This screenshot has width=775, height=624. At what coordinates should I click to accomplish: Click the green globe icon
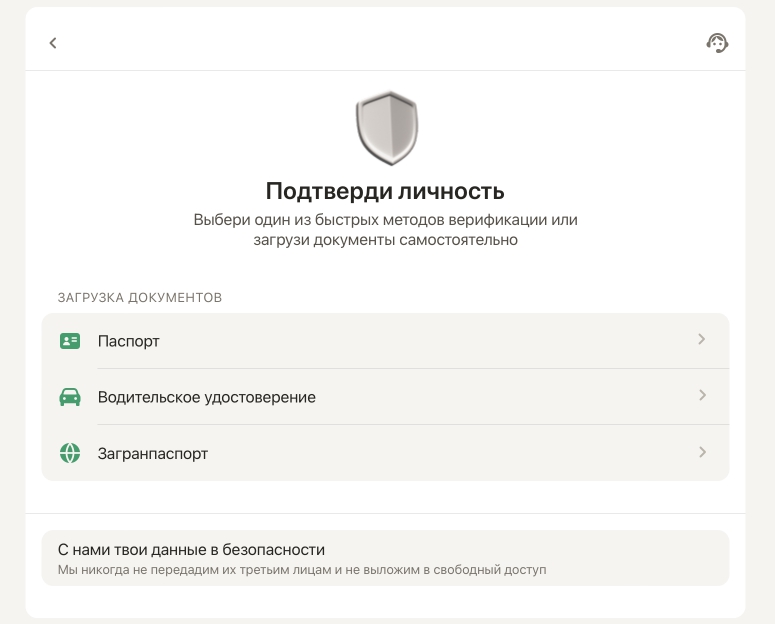70,453
